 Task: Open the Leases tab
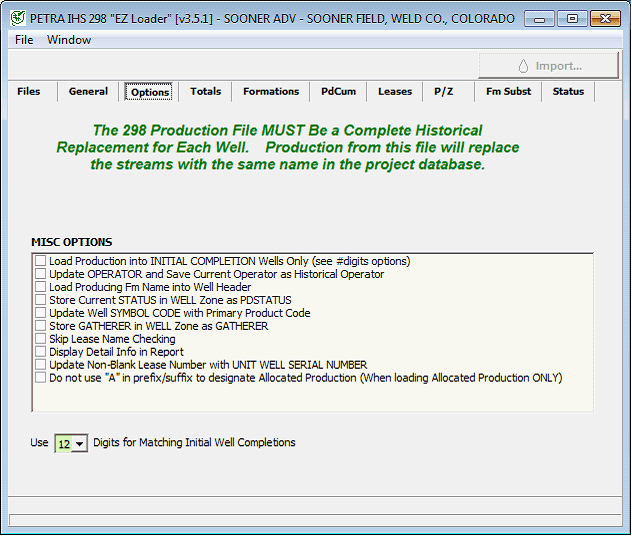395,91
